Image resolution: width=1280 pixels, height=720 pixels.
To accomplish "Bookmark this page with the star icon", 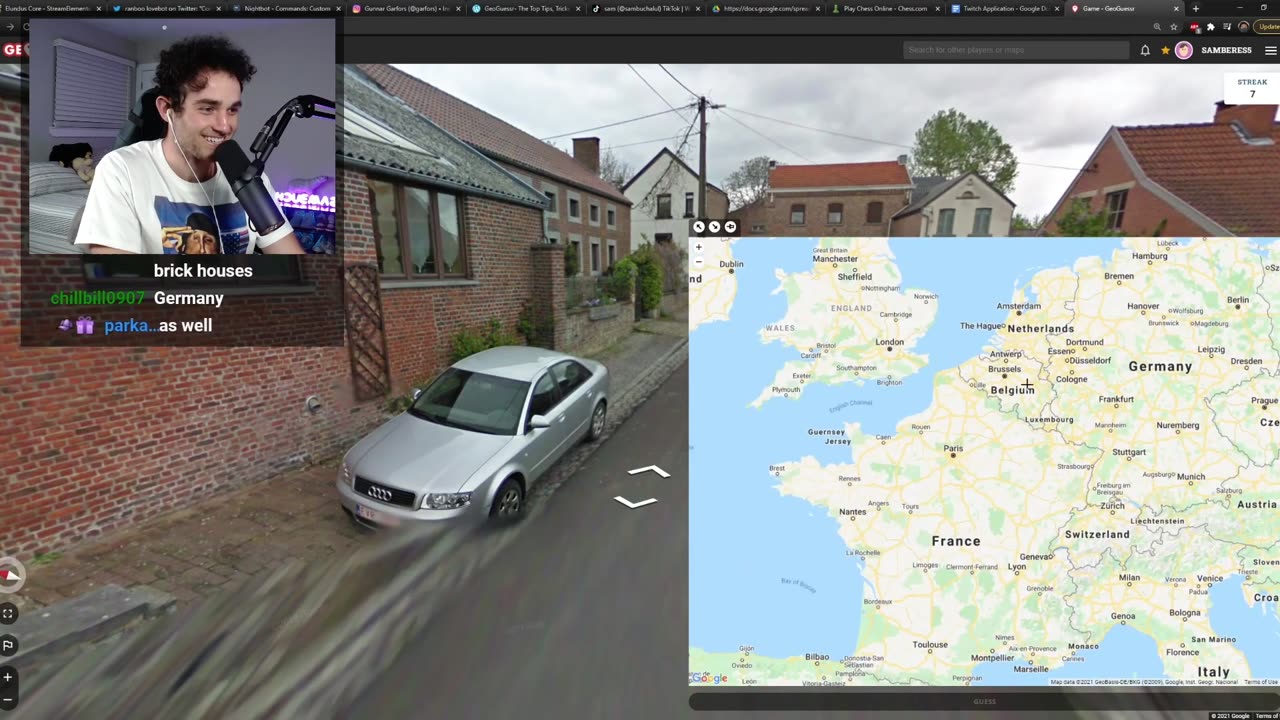I will pyautogui.click(x=1174, y=27).
